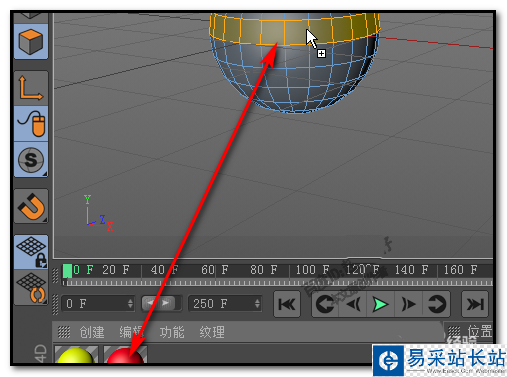Click the 60 F mark on timeline

215,270
